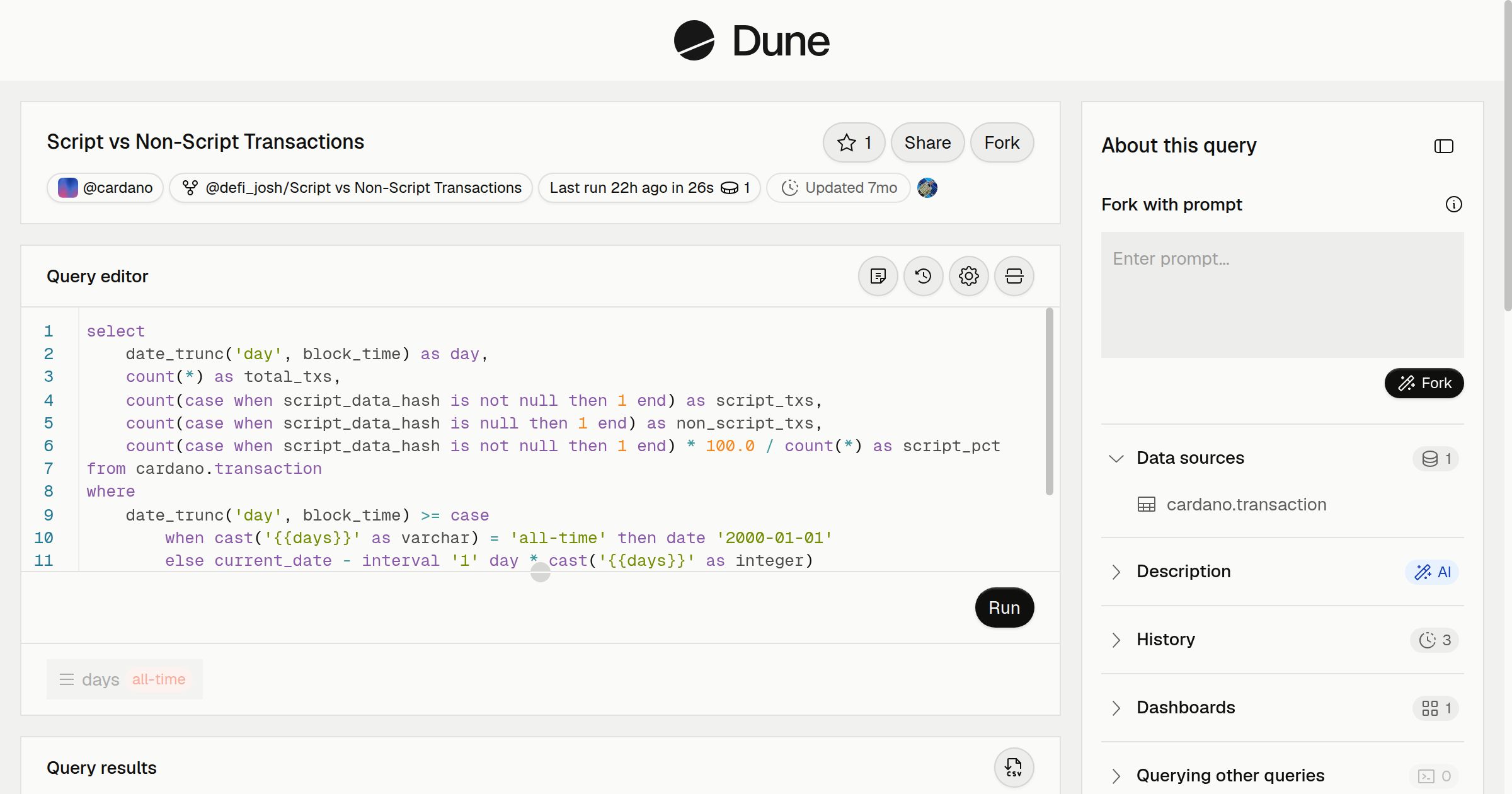This screenshot has width=1512, height=794.
Task: Click the Fork with prompt button
Action: (1424, 383)
